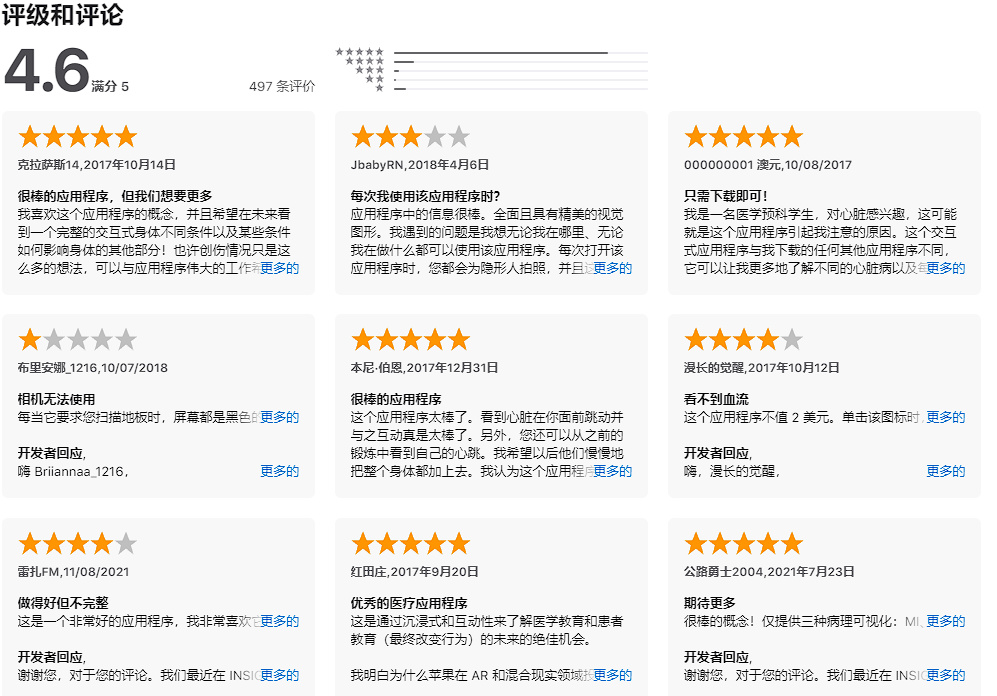Viewport: 997px width, 696px height.
Task: Show more of the 相机无法使用 review text
Action: coord(279,417)
